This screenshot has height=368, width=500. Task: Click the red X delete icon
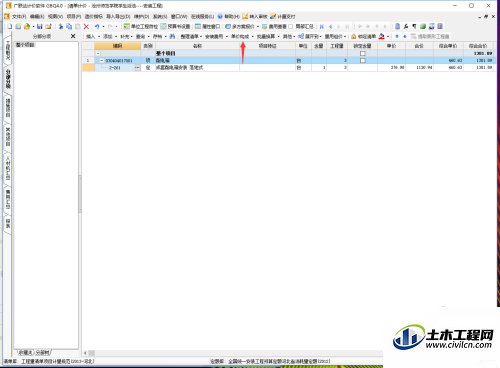coord(86,26)
